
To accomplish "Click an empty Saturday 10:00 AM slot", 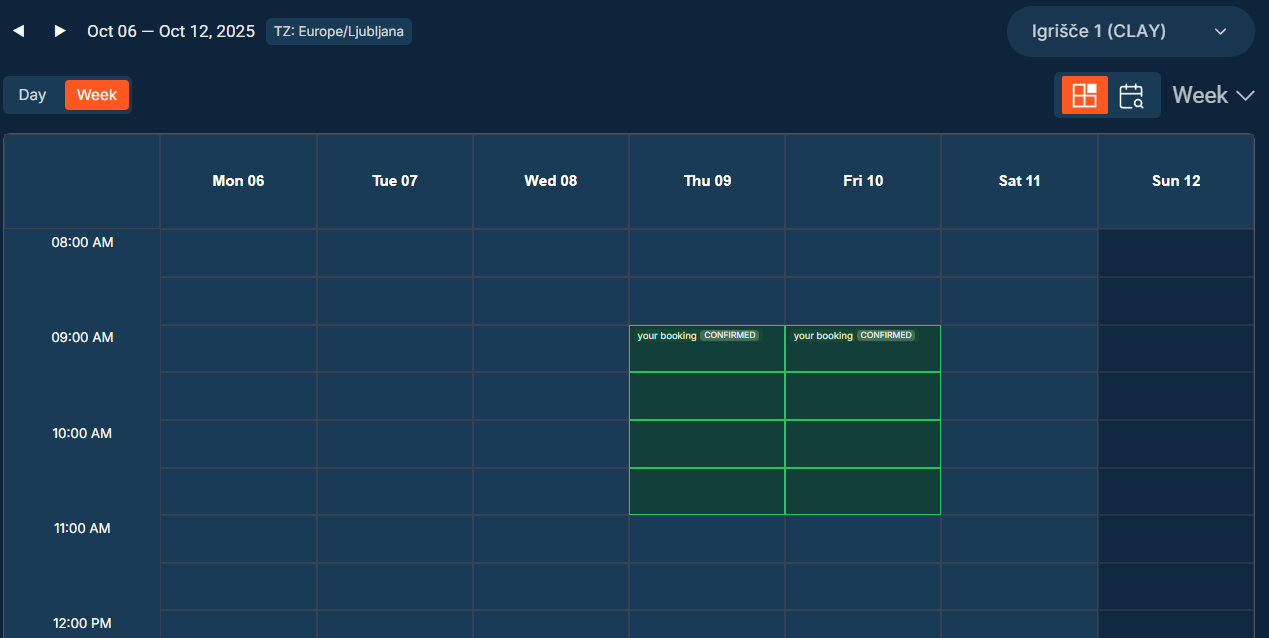I will tap(1018, 444).
